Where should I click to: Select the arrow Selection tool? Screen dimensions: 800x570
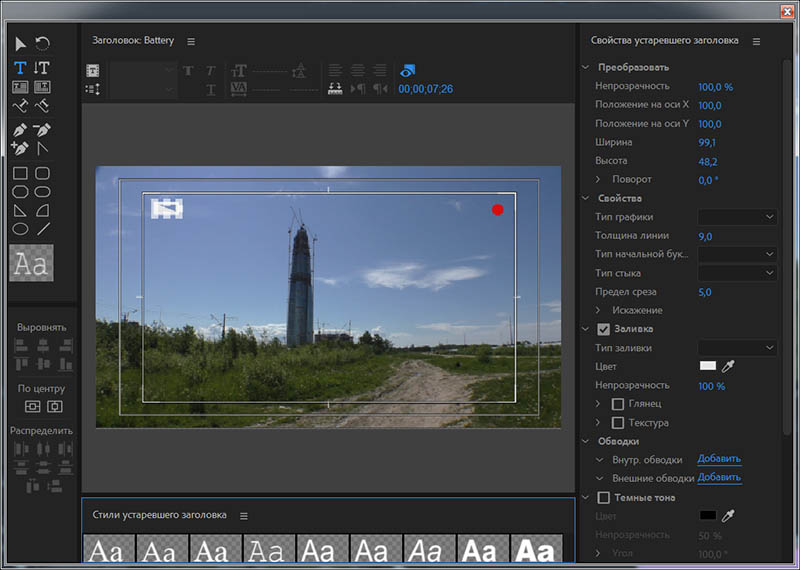click(20, 44)
